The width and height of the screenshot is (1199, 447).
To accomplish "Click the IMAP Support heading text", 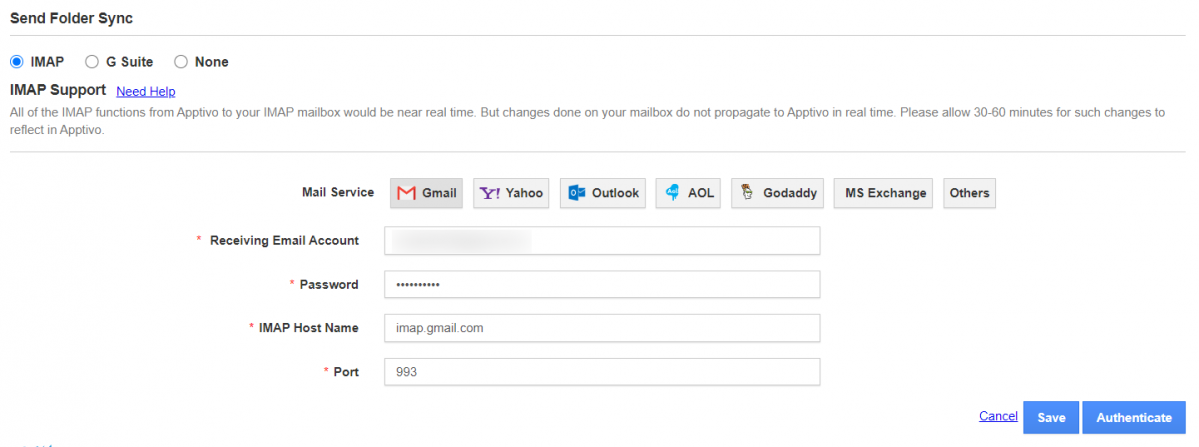I will (x=57, y=90).
